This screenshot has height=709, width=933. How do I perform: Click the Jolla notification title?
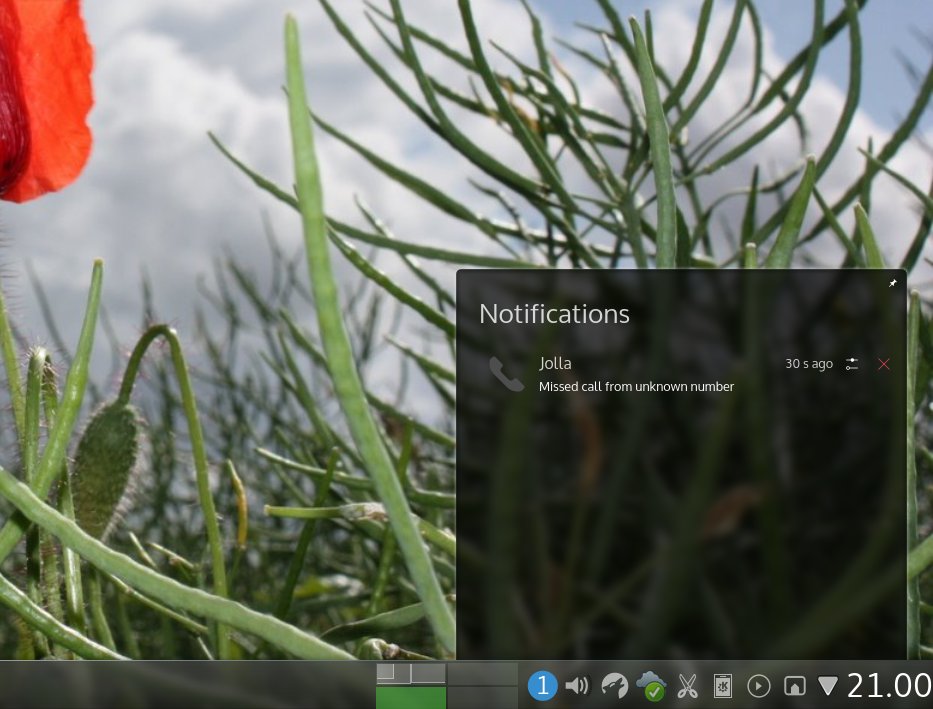(555, 363)
